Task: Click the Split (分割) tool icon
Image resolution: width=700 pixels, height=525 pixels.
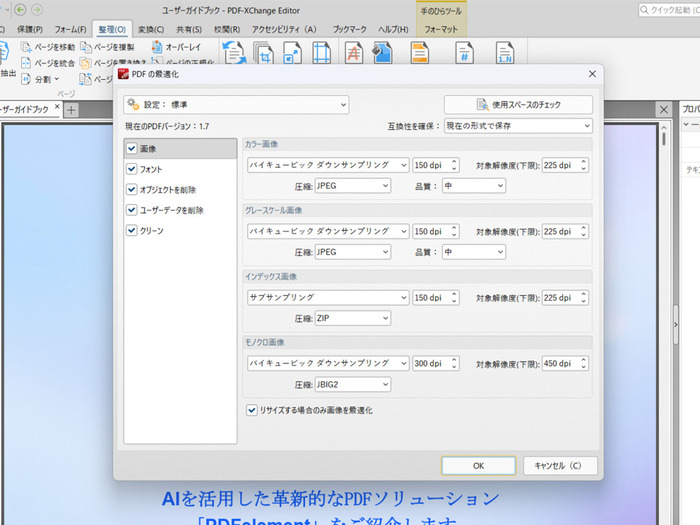Action: click(26, 79)
